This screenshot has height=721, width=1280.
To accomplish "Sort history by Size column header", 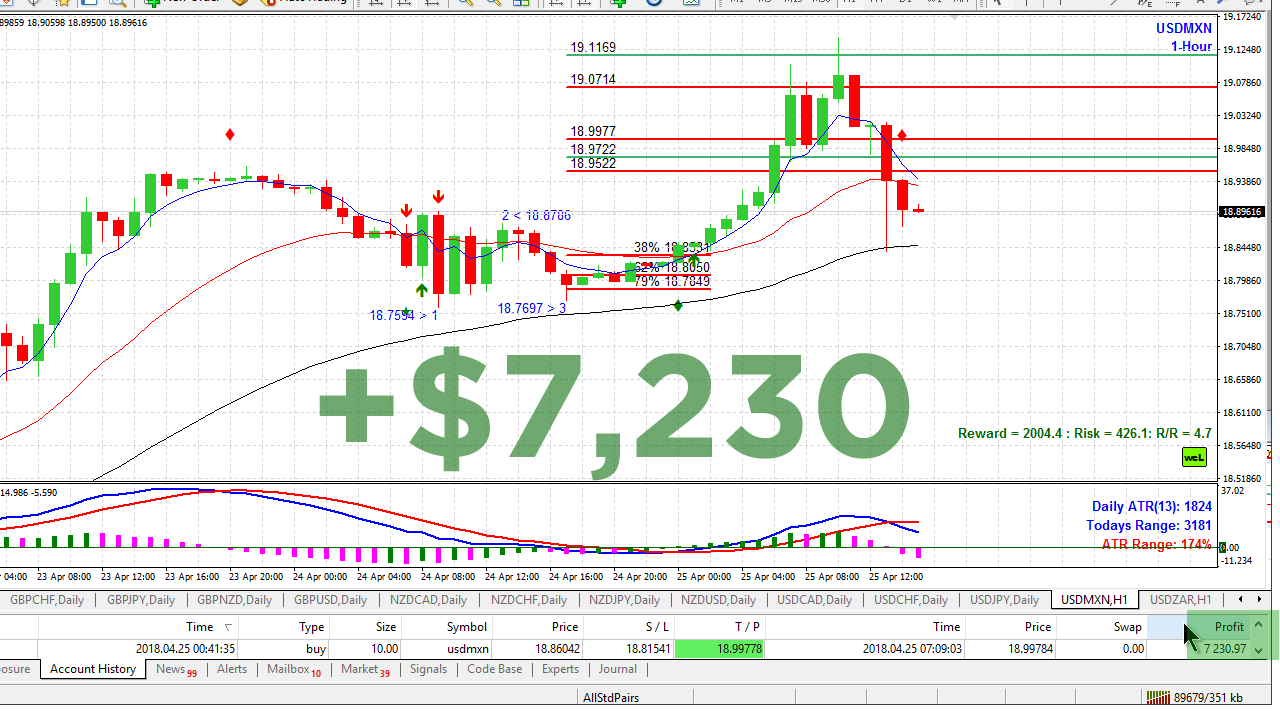I will [x=365, y=627].
